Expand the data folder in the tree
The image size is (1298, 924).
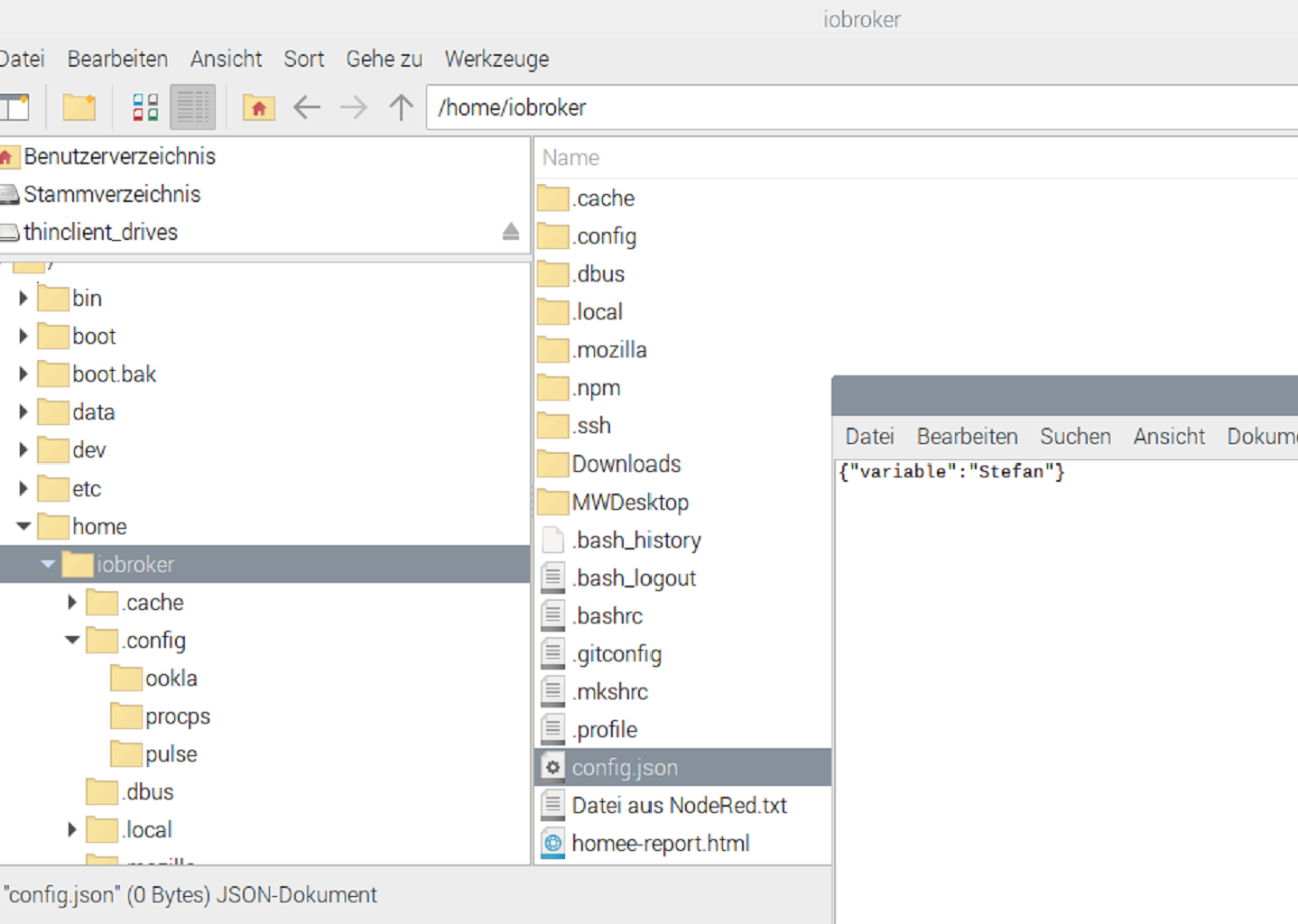(23, 411)
